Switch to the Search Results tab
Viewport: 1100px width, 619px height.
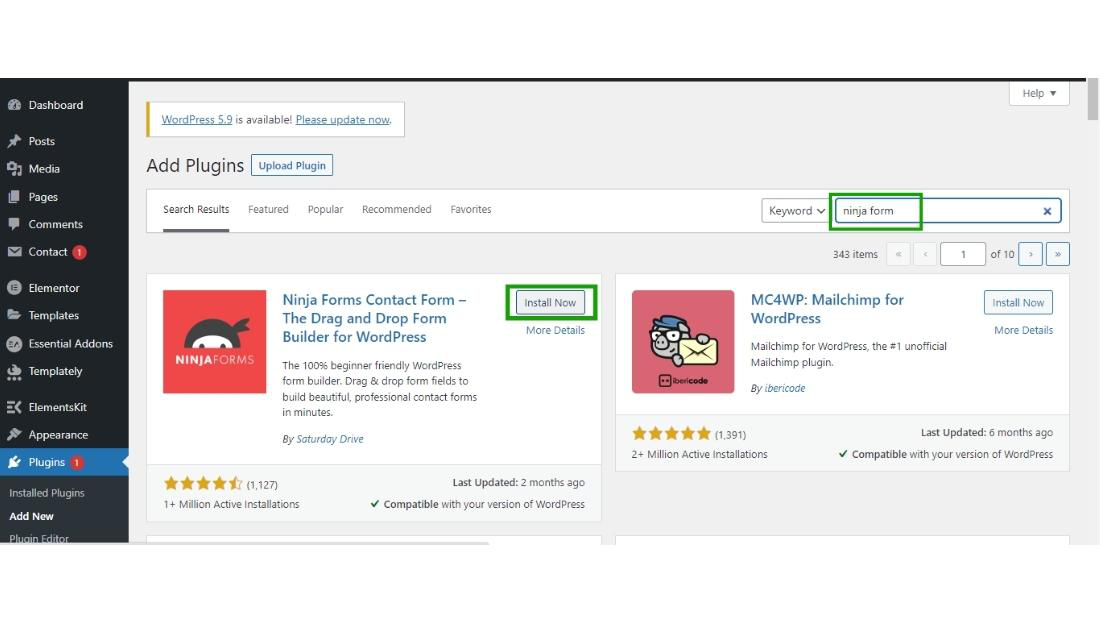pyautogui.click(x=196, y=209)
